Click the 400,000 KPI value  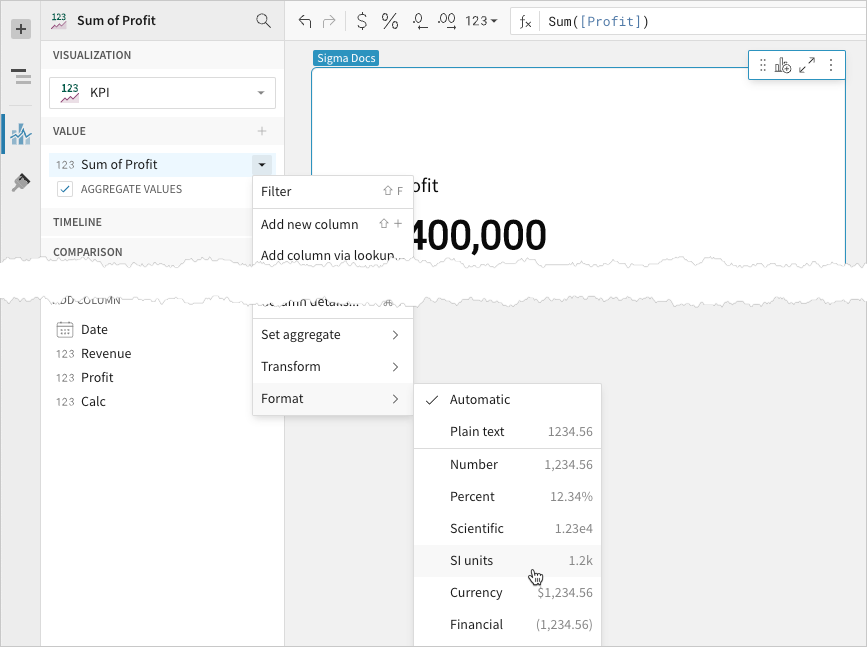pyautogui.click(x=479, y=236)
